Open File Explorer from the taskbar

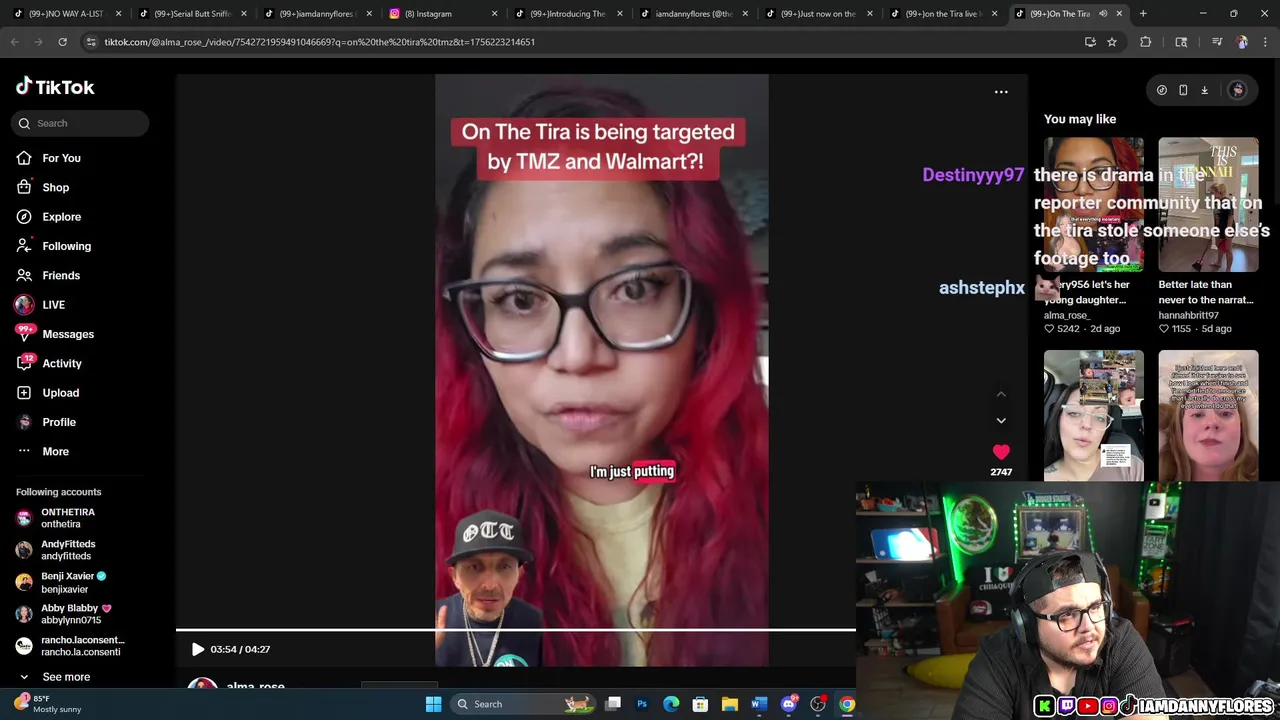730,704
